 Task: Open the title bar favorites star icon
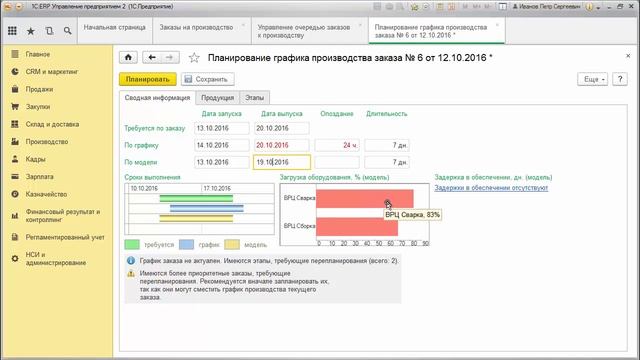point(414,7)
